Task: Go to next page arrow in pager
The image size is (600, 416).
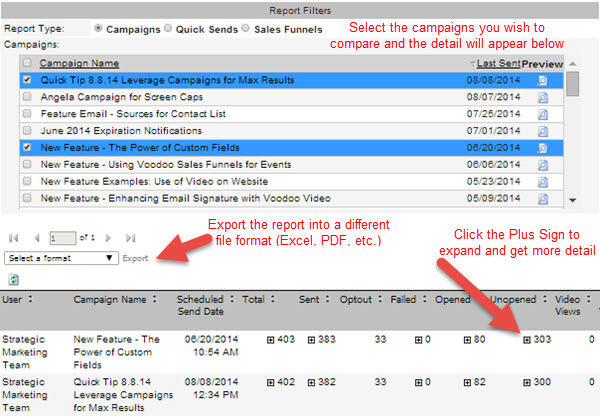Action: click(107, 238)
